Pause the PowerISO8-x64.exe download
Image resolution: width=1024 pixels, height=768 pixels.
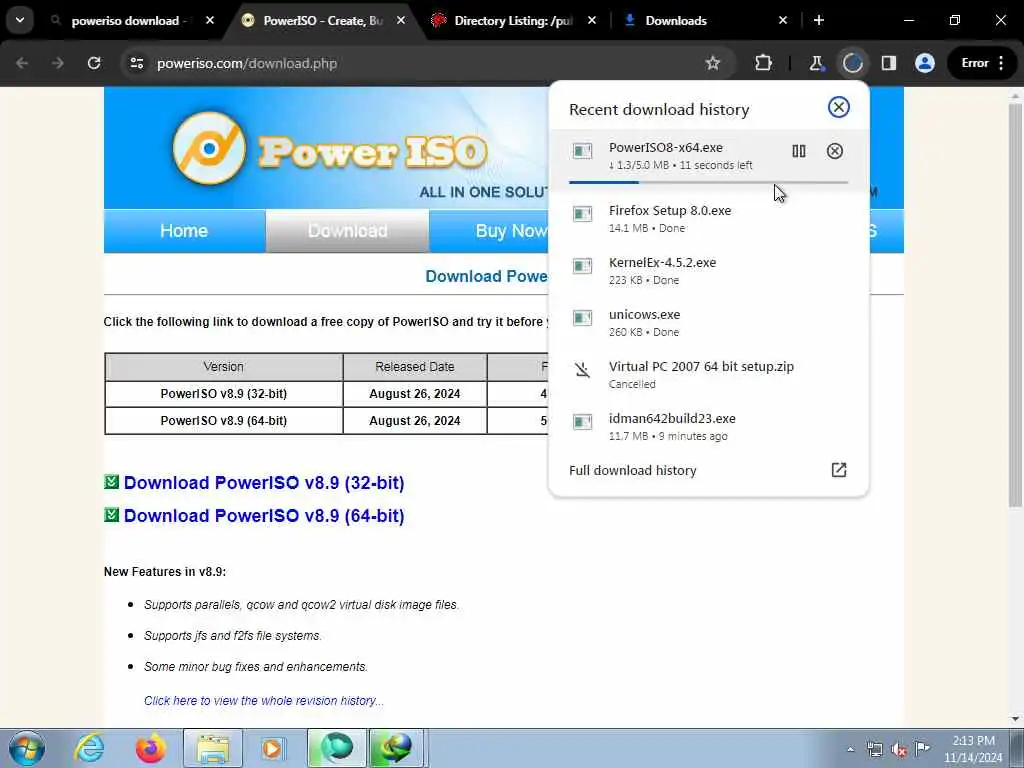point(799,151)
